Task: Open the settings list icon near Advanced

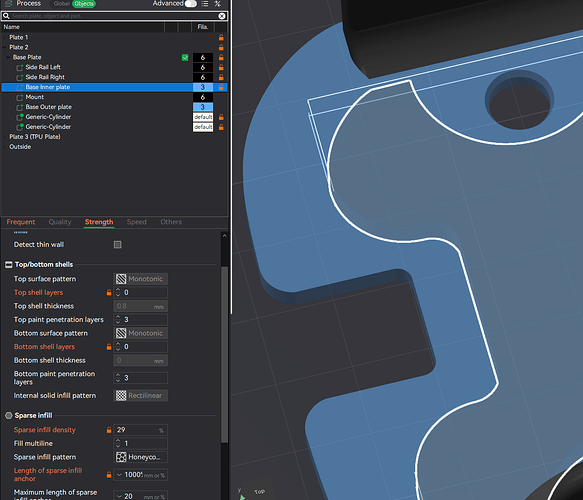Action: [205, 4]
